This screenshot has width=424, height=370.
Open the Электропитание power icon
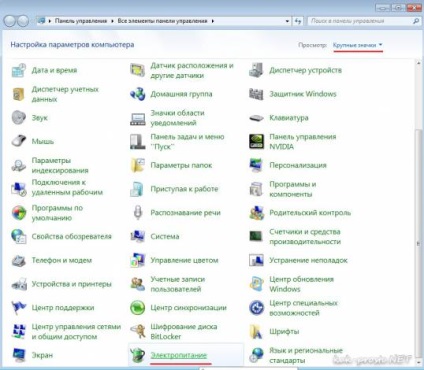point(137,355)
